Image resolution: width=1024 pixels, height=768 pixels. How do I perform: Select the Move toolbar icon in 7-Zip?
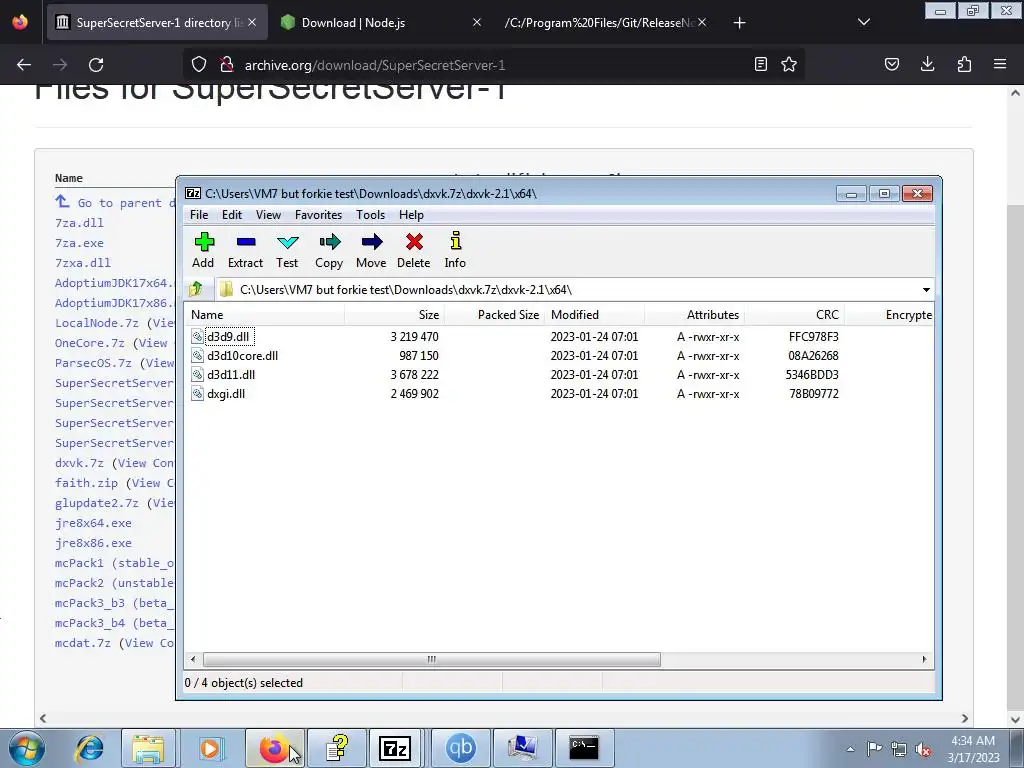click(x=371, y=250)
